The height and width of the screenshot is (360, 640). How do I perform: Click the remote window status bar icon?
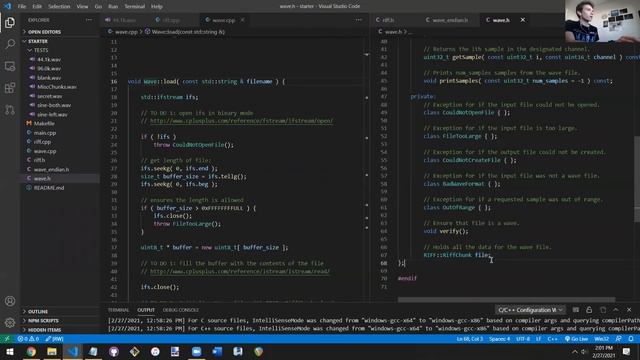[x=7, y=339]
